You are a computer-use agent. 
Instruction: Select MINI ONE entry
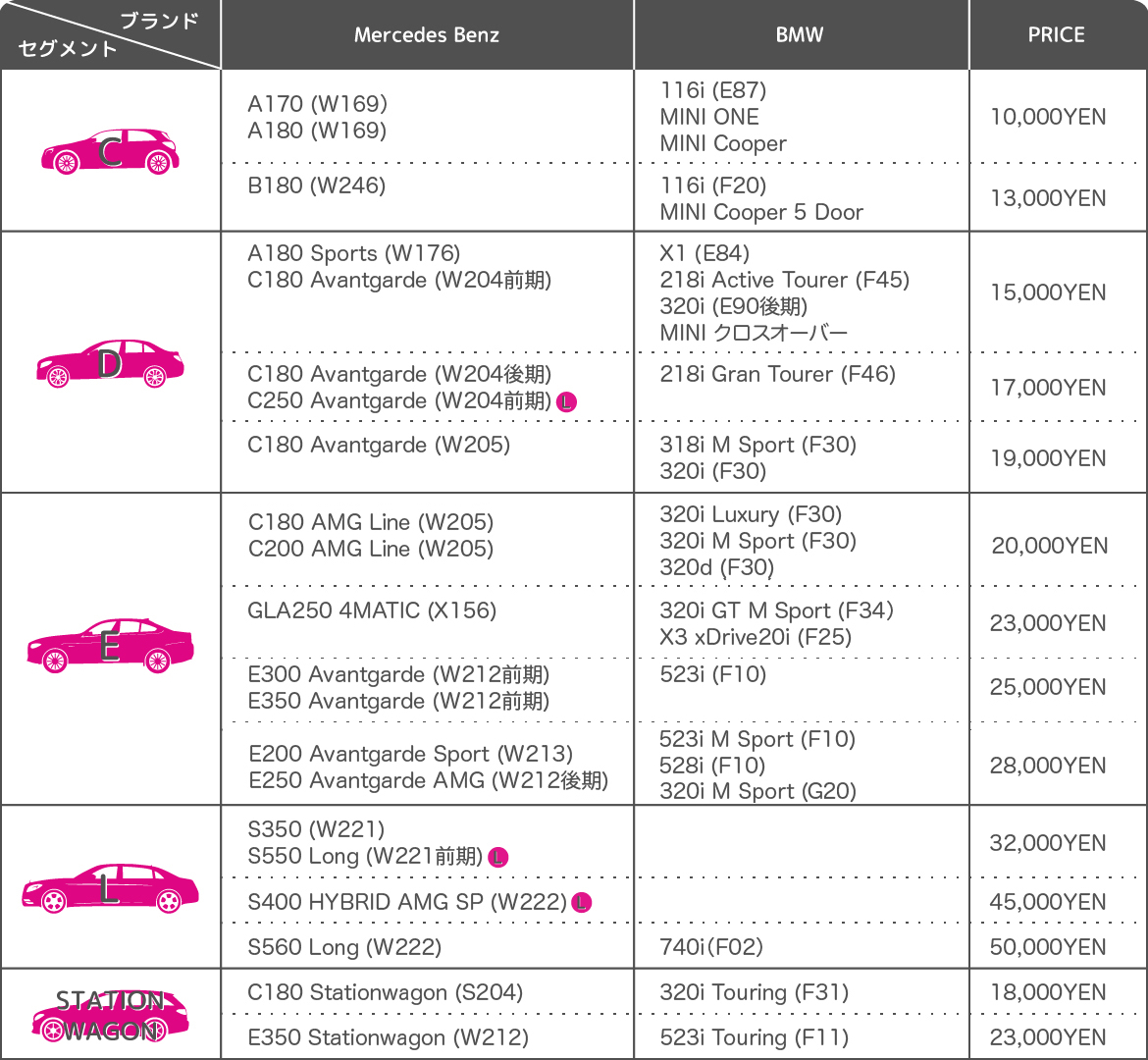click(709, 117)
